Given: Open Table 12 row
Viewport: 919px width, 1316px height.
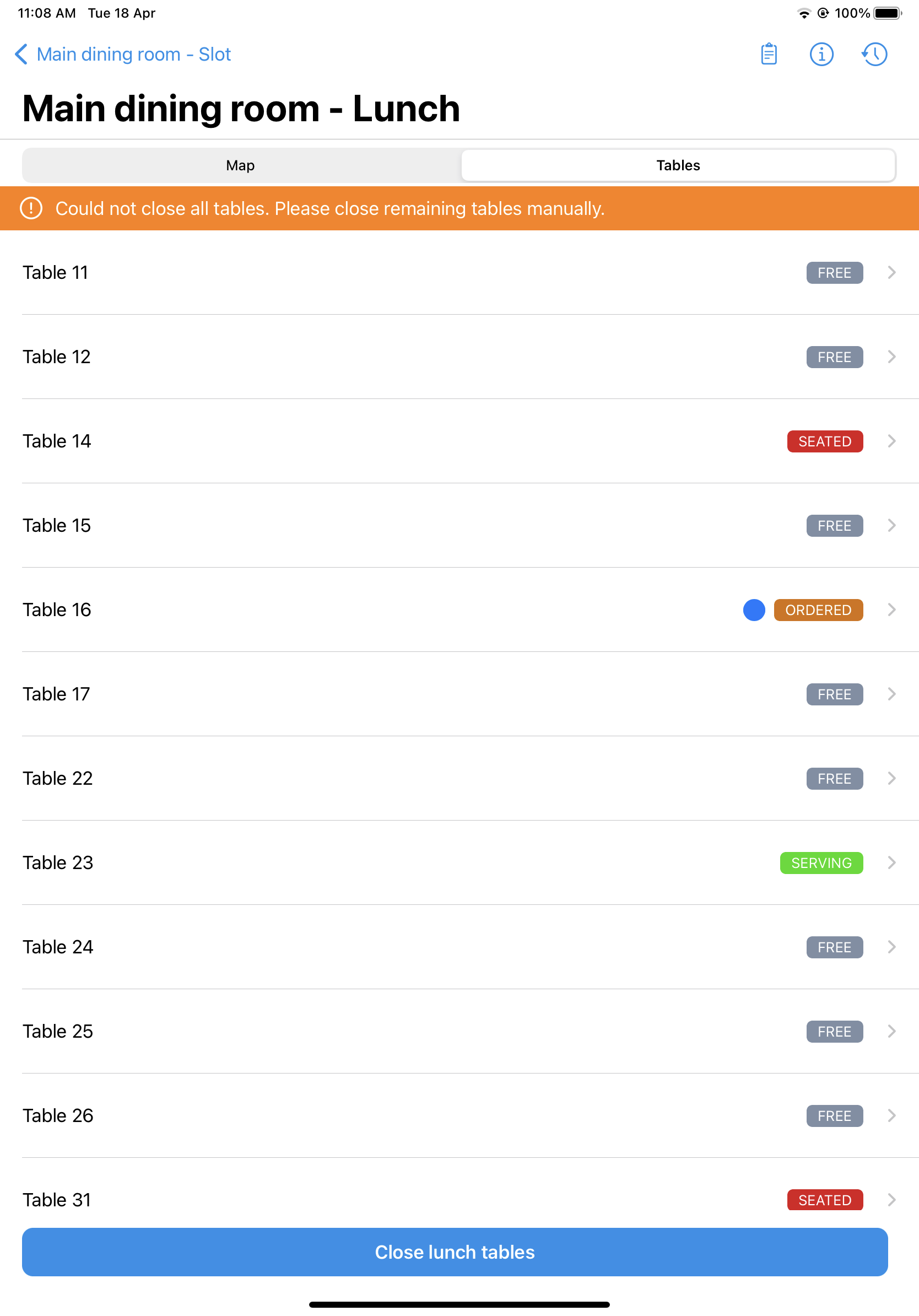Looking at the screenshot, I should click(459, 357).
